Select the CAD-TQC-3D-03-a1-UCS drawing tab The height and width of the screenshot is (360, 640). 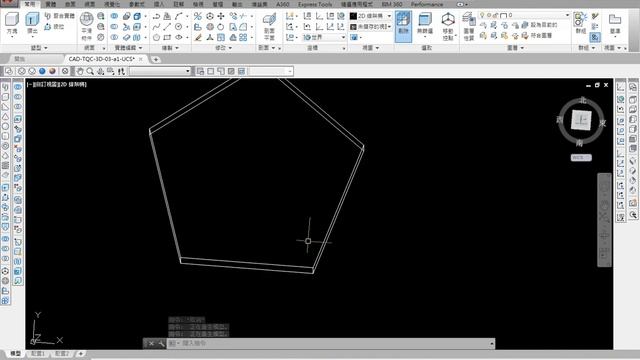101,59
